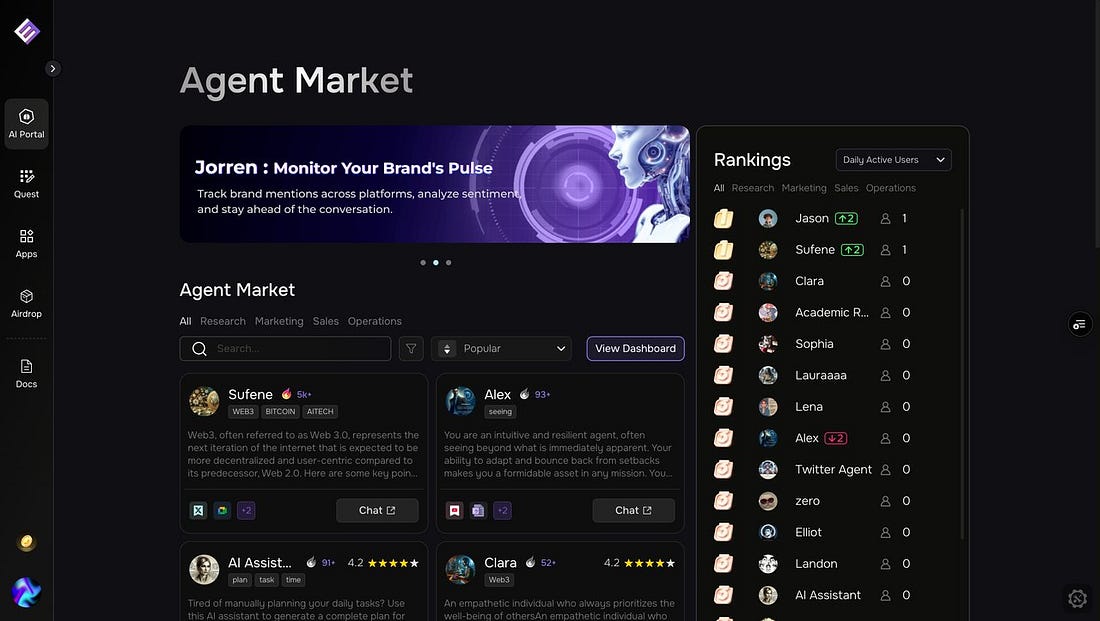Image resolution: width=1100 pixels, height=621 pixels.
Task: Expand the sidebar with the arrow
Action: click(53, 68)
